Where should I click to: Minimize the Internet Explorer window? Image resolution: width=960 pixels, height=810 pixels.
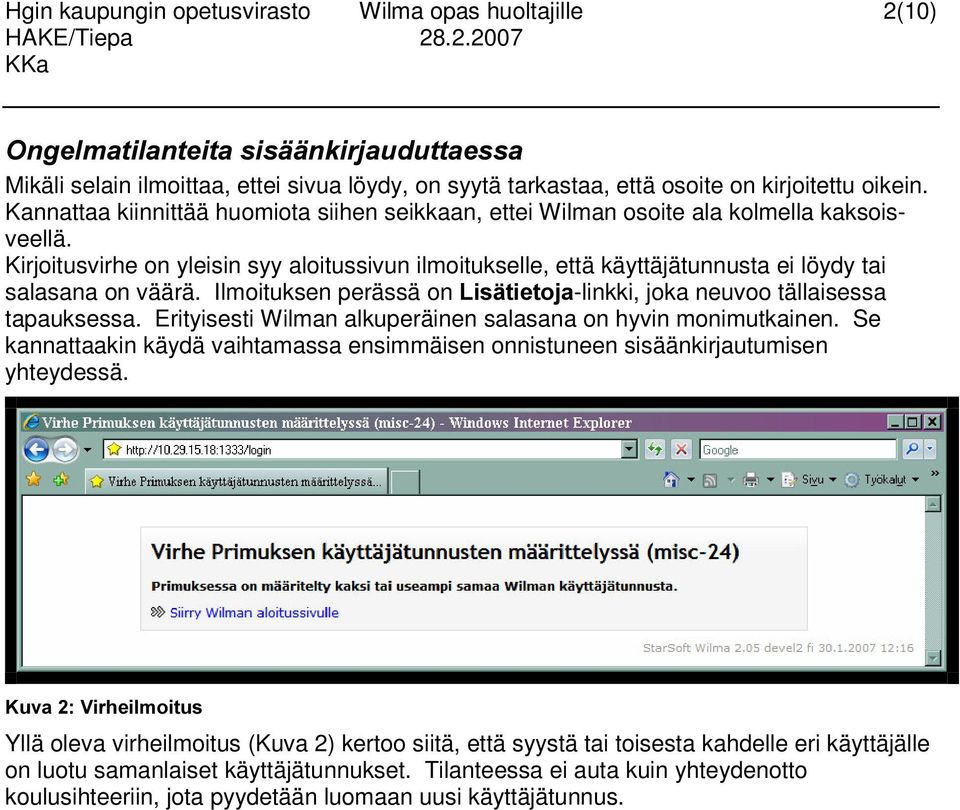(x=895, y=422)
